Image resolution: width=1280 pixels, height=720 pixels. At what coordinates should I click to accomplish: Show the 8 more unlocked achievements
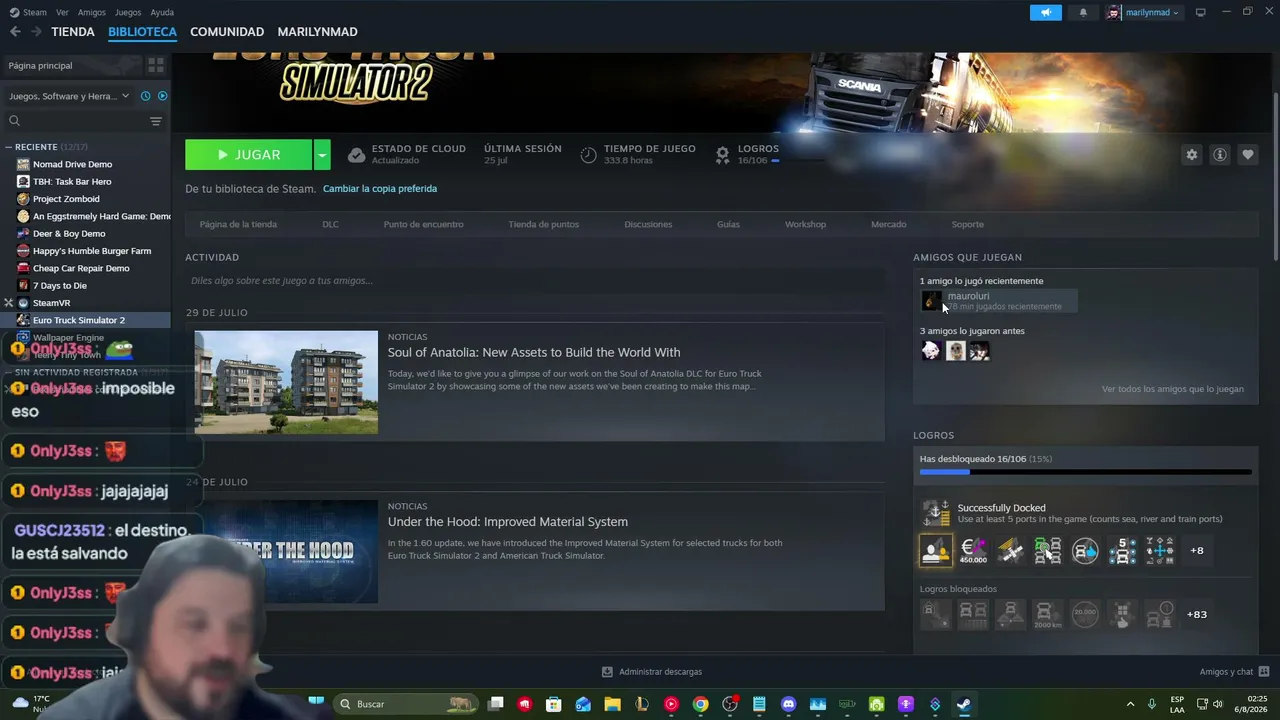pyautogui.click(x=1197, y=550)
